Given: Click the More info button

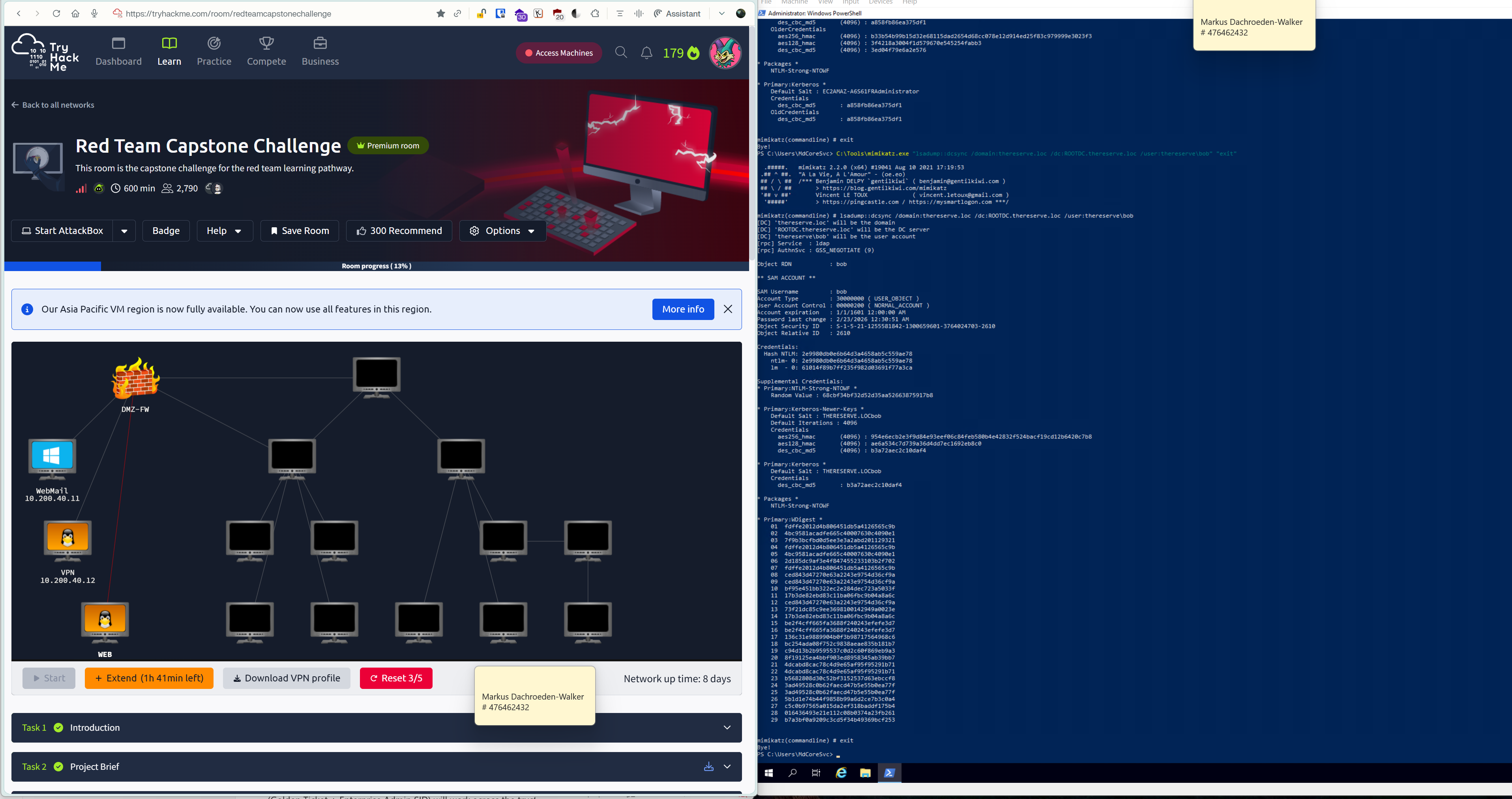Looking at the screenshot, I should pos(683,309).
